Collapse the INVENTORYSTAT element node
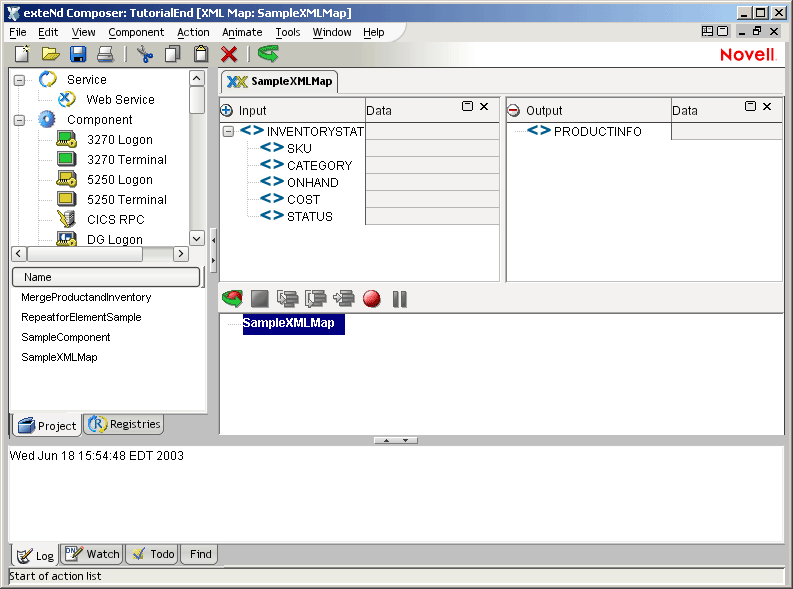793x589 pixels. [x=229, y=131]
